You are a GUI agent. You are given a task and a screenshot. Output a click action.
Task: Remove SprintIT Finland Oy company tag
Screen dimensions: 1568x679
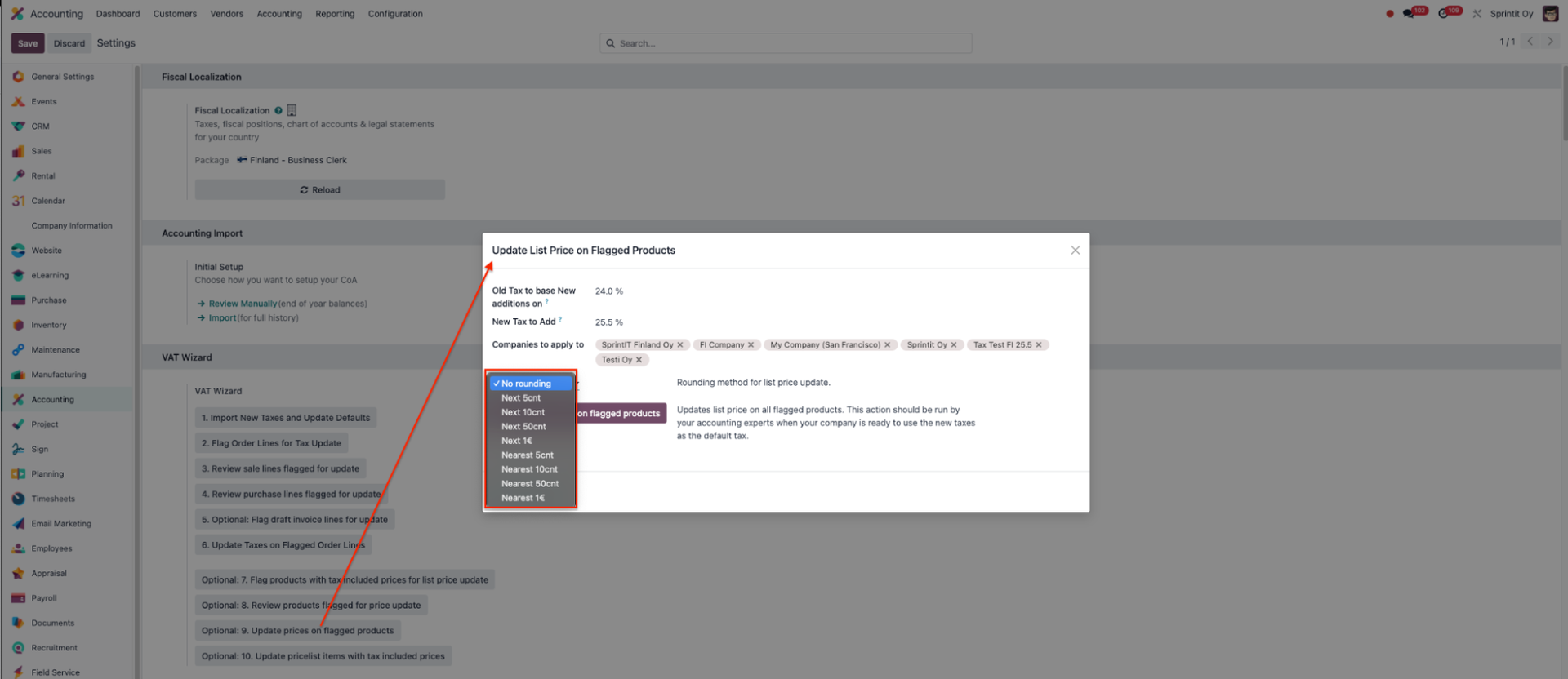point(680,345)
